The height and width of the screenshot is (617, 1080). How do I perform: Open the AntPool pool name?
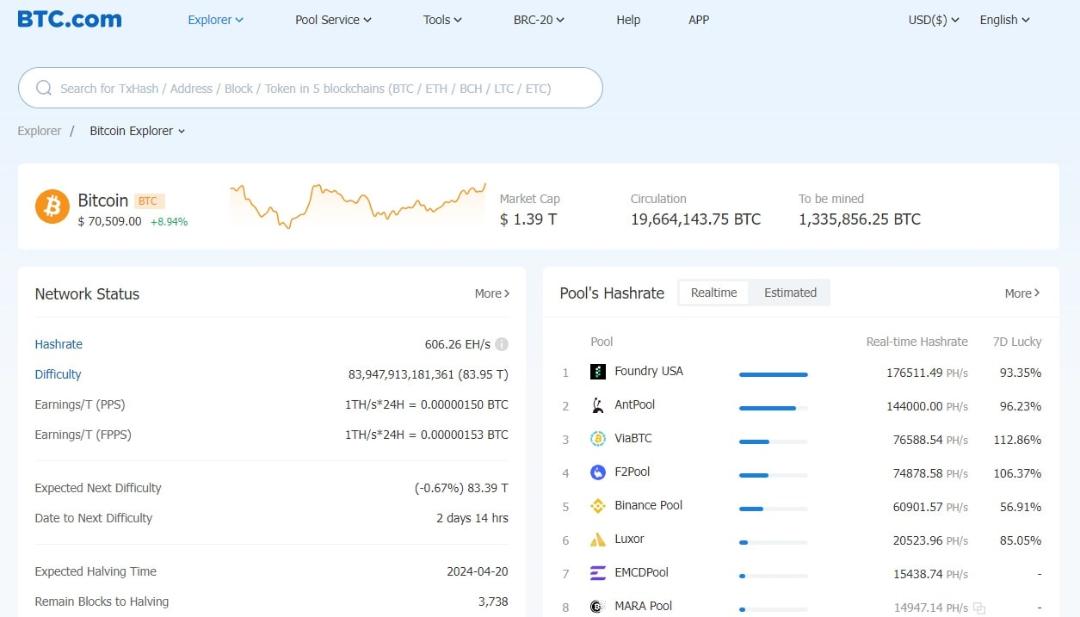coord(634,405)
